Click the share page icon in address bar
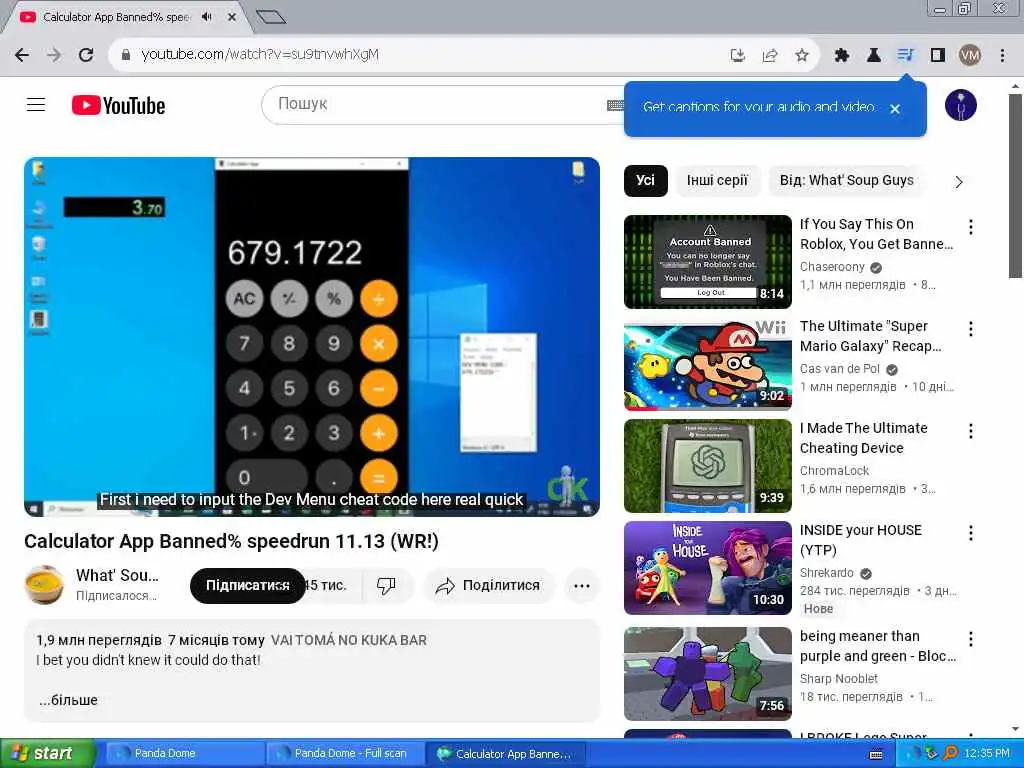 point(770,56)
